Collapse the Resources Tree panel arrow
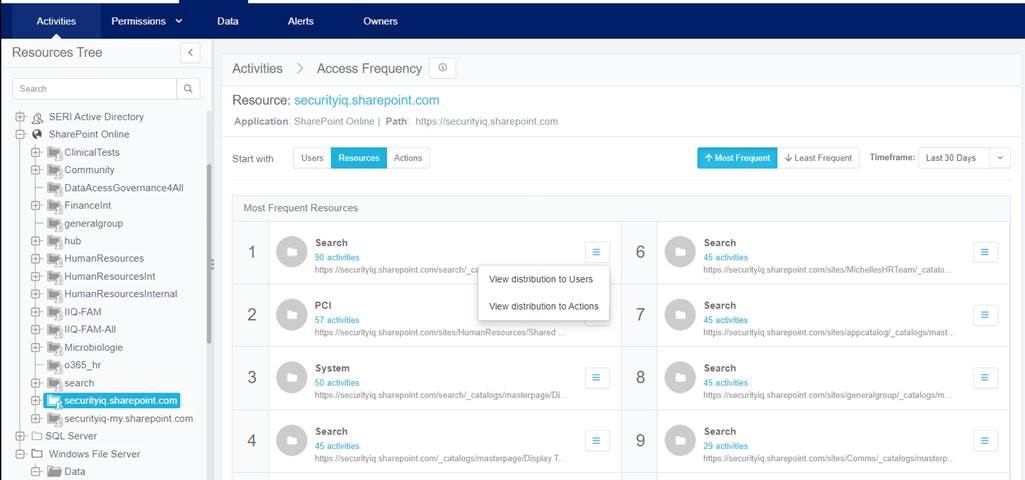The height and width of the screenshot is (480, 1025). (x=190, y=53)
